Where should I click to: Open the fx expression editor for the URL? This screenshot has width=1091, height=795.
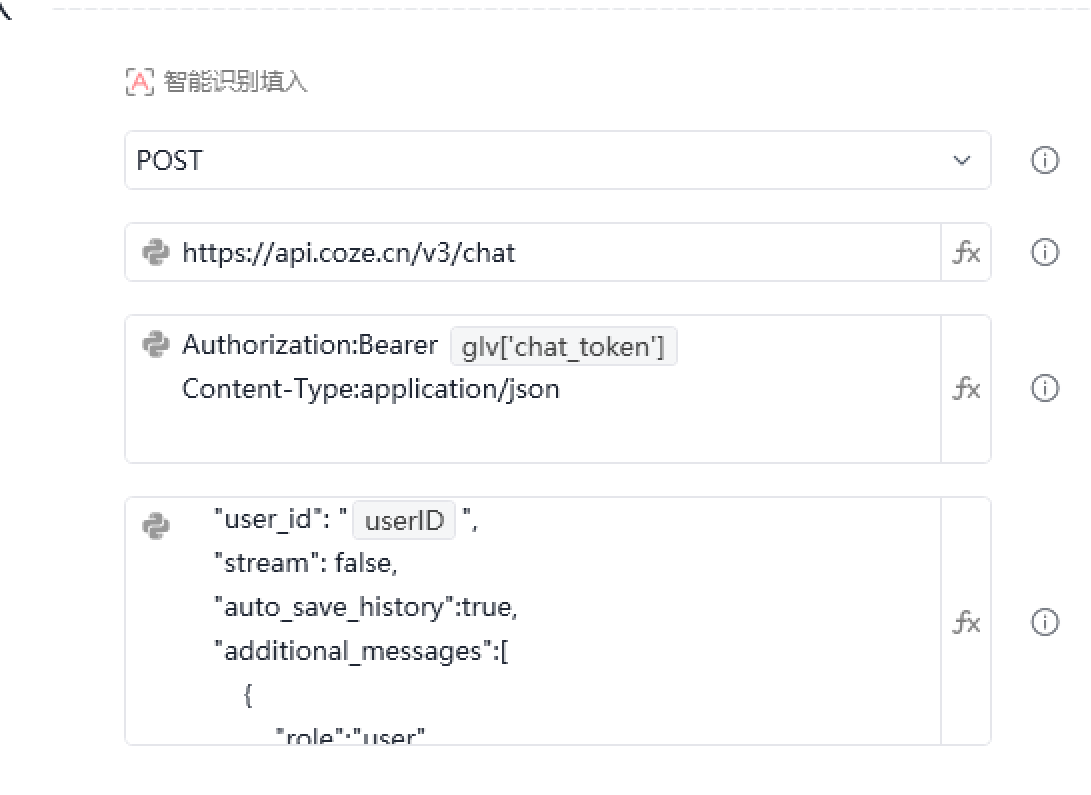(966, 252)
